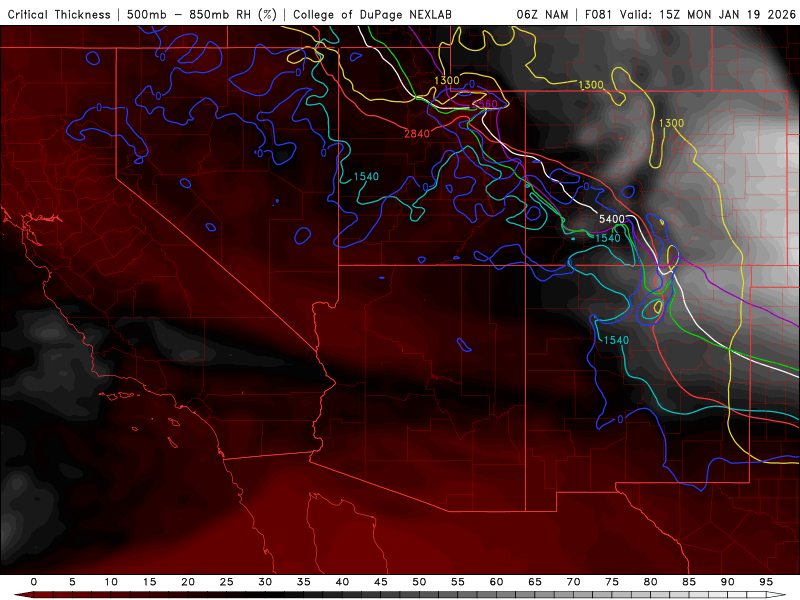Image resolution: width=800 pixels, height=600 pixels.
Task: Select the '06Z NAM' model run label
Action: coord(542,14)
